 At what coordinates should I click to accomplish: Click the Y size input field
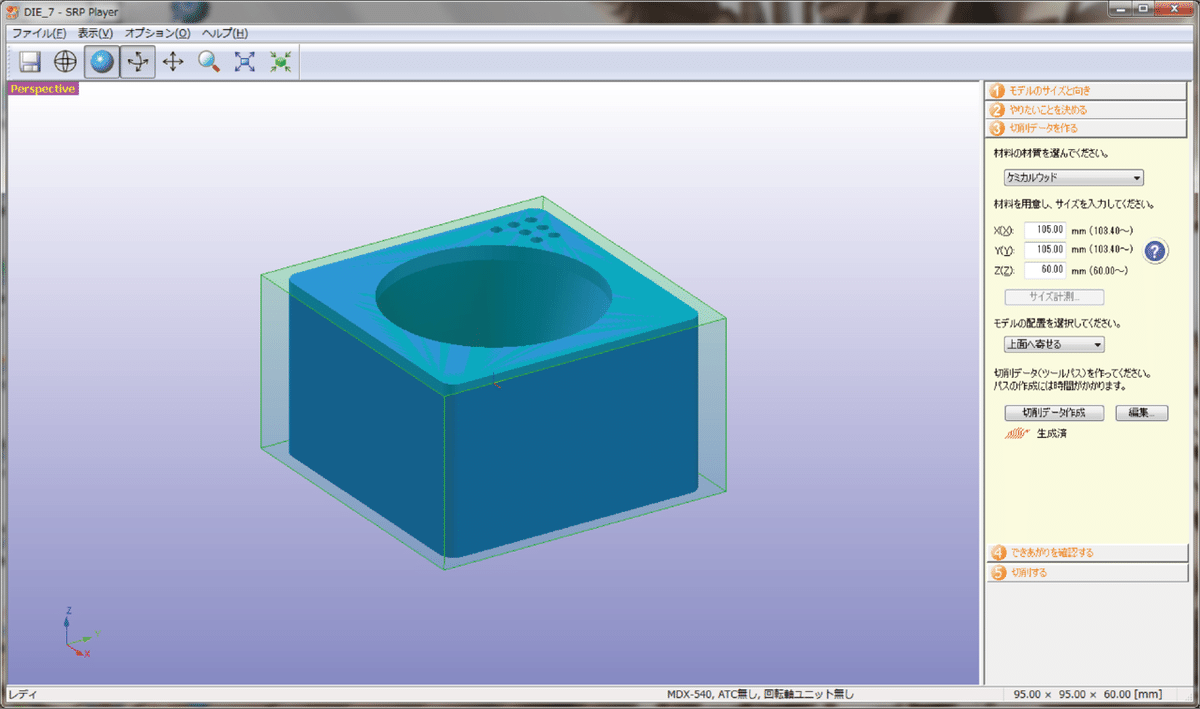point(1046,250)
